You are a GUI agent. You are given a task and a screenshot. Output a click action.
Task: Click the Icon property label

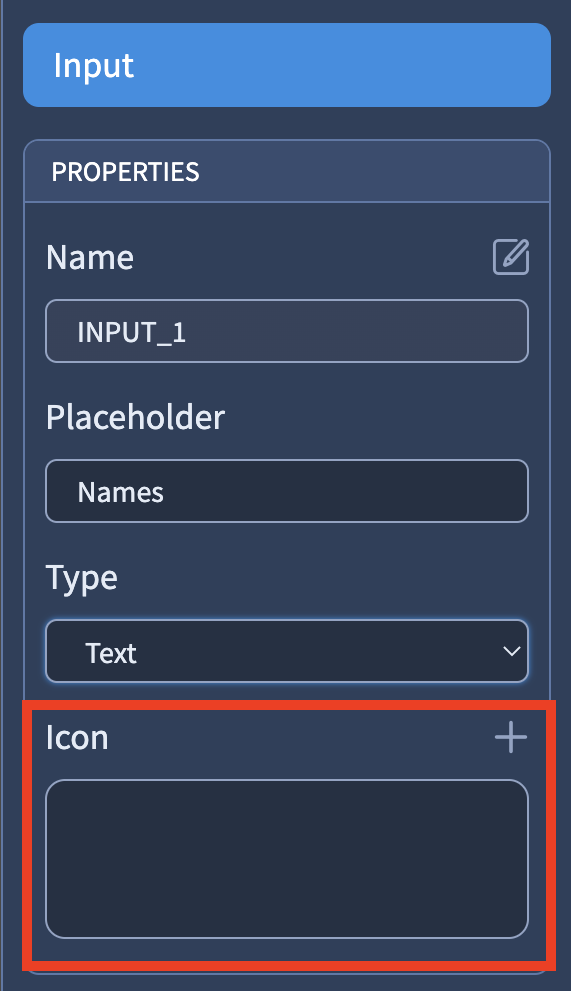(77, 738)
